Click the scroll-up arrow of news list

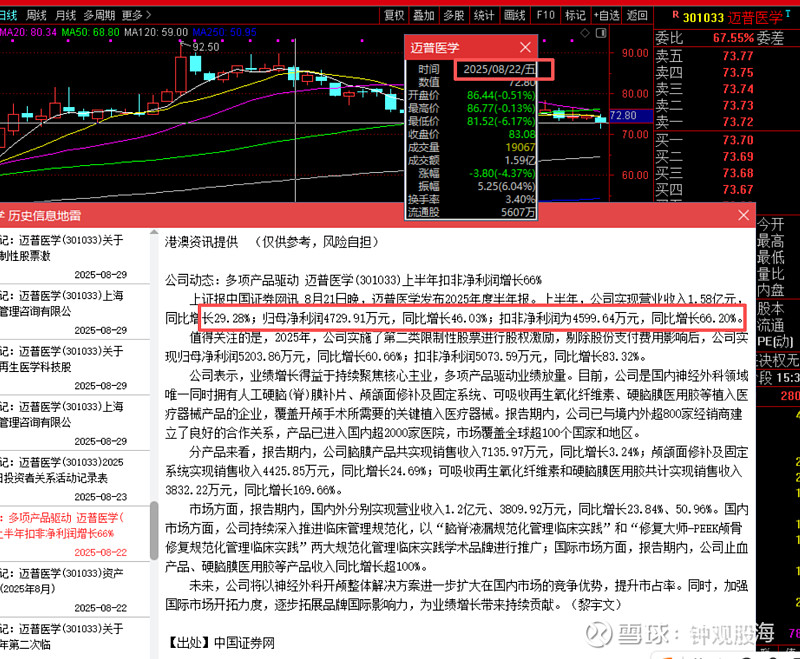tap(154, 233)
